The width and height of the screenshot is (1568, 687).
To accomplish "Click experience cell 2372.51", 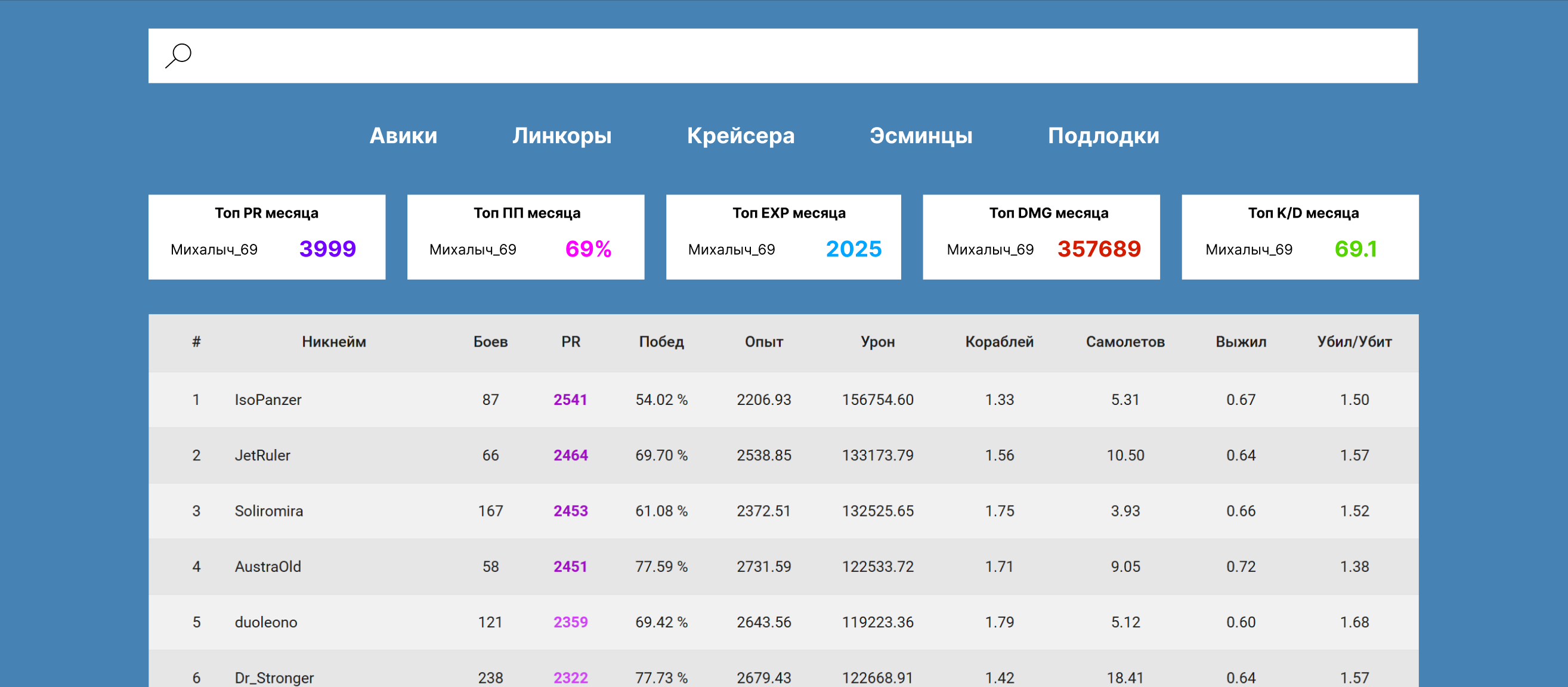I will click(x=764, y=511).
